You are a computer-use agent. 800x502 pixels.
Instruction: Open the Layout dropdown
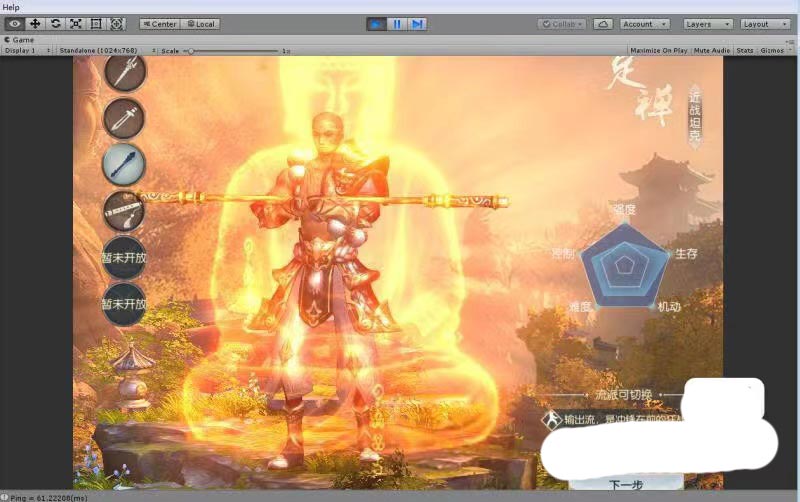pos(765,24)
